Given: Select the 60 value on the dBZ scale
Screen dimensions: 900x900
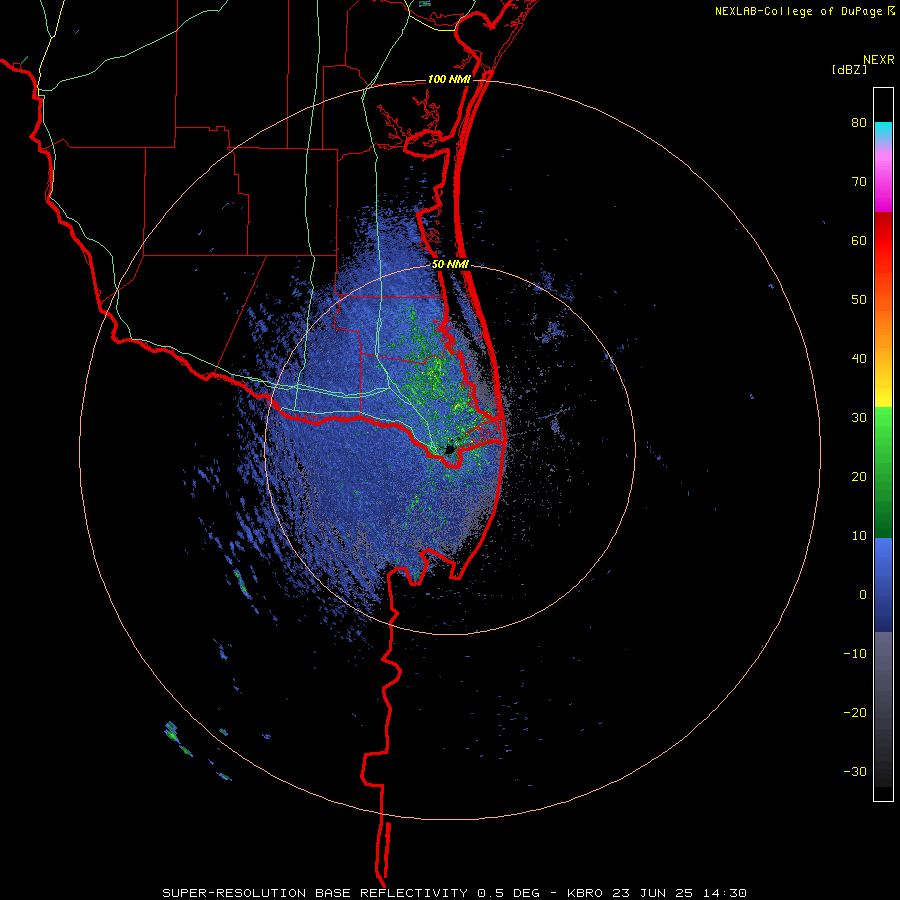Looking at the screenshot, I should 859,240.
